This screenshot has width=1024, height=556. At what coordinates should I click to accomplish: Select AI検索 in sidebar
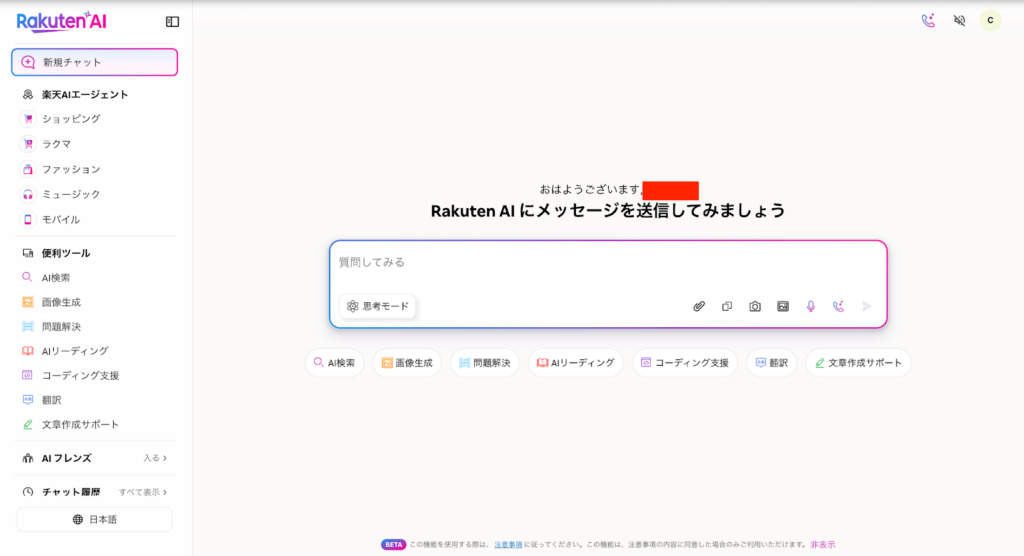tap(56, 278)
